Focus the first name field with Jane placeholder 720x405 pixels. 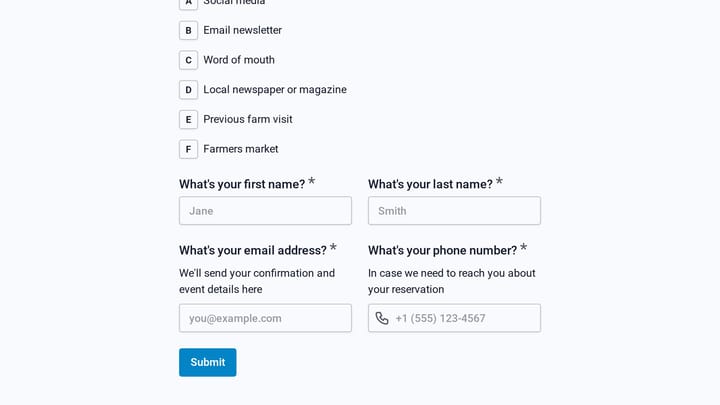(x=265, y=211)
